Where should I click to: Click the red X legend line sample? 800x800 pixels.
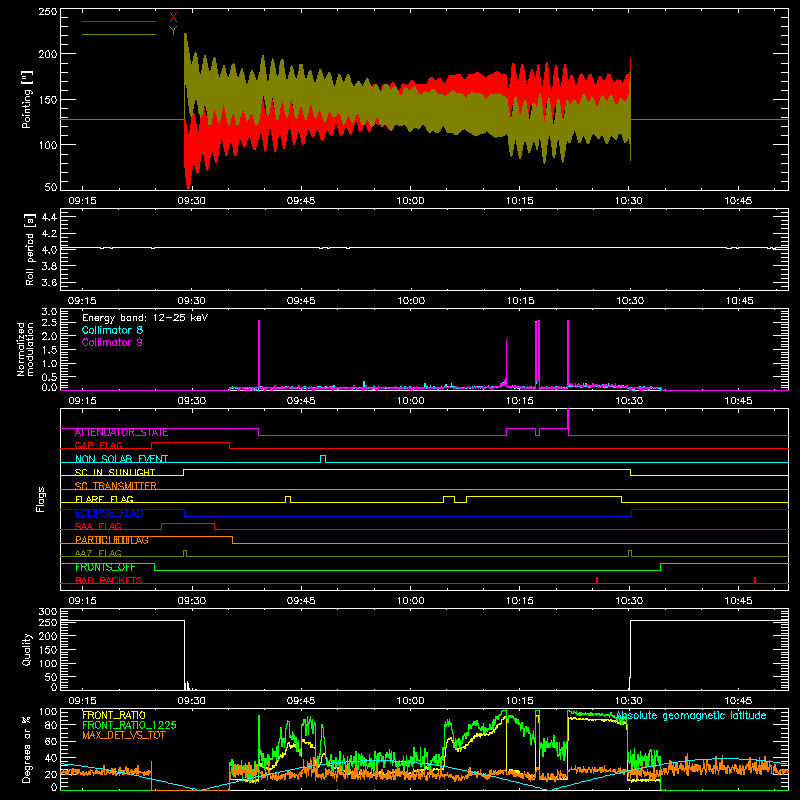pyautogui.click(x=119, y=21)
